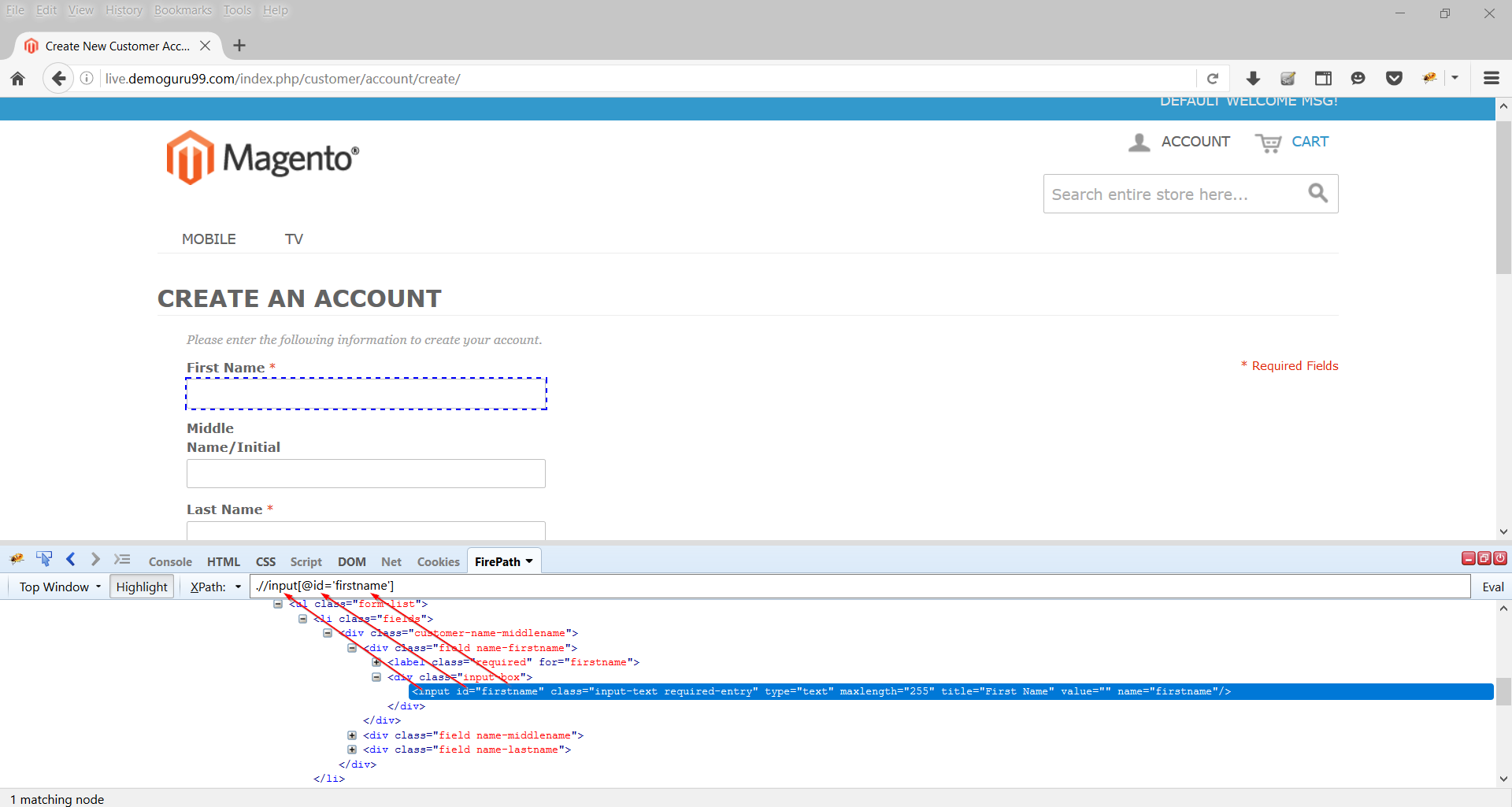Screen dimensions: 1512x807
Task: Go back with the browser back arrow
Action: tap(58, 79)
